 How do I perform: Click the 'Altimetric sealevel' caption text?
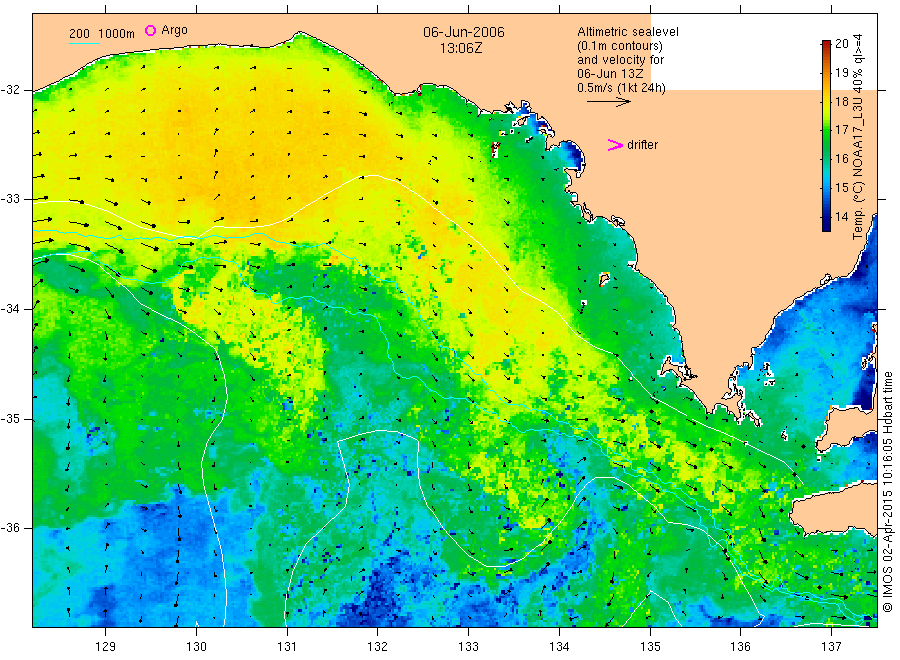(x=628, y=32)
